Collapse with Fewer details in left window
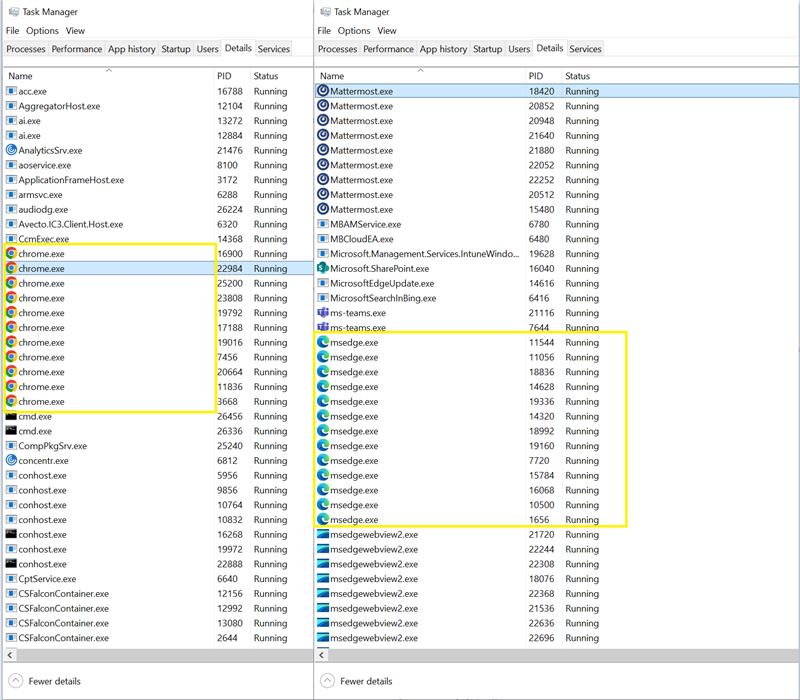The height and width of the screenshot is (700, 800). tap(45, 681)
